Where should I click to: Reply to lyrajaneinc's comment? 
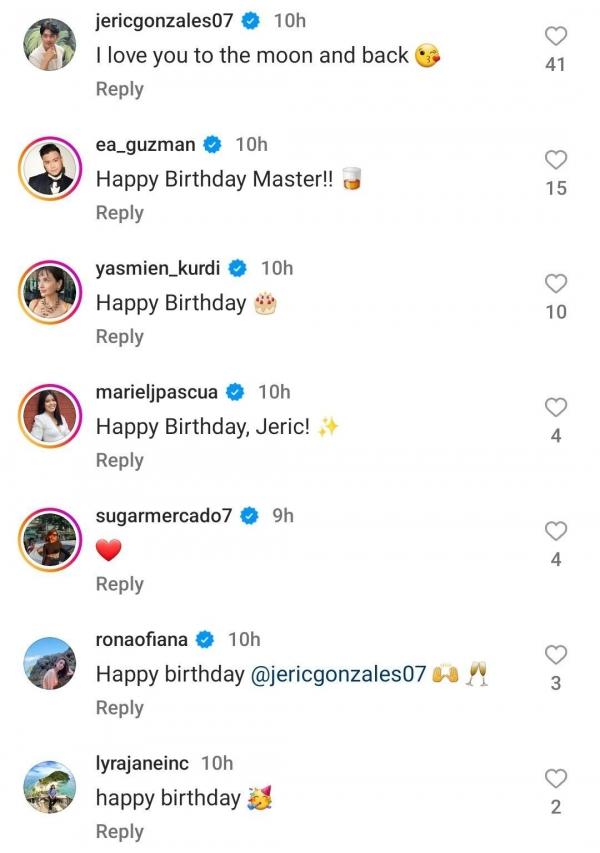click(119, 831)
